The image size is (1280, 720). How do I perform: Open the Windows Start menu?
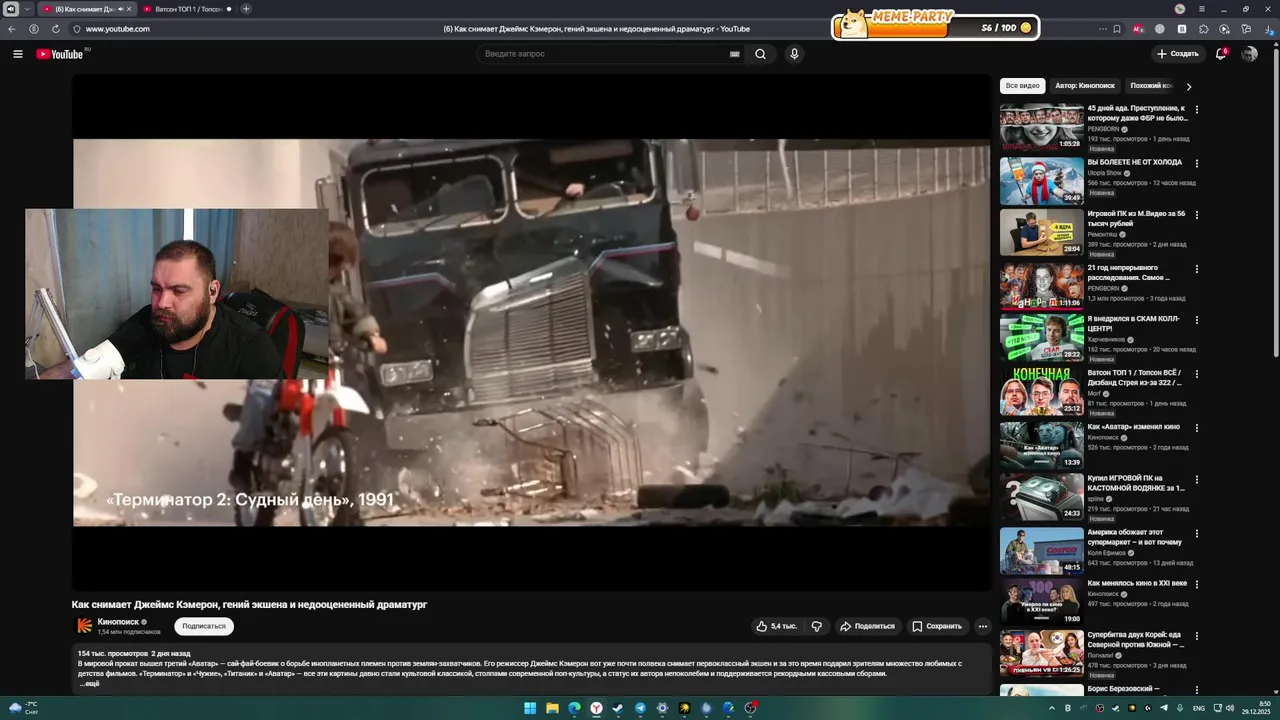pyautogui.click(x=530, y=708)
